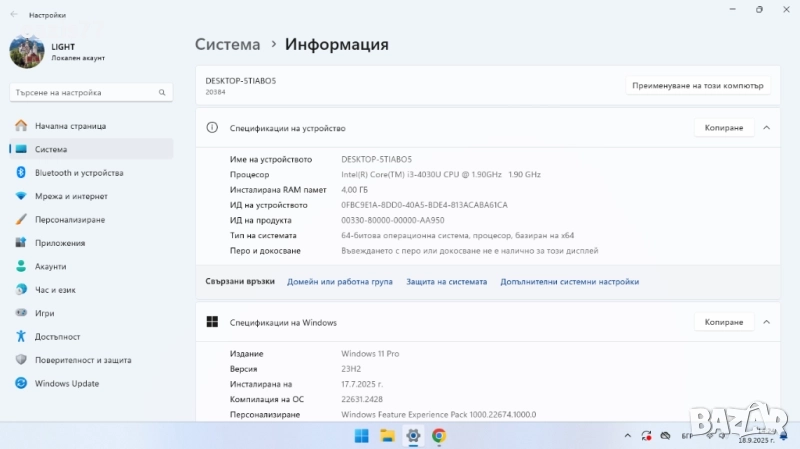Viewport: 800px width, 449px height.
Task: Go to the Home page menu item
Action: point(70,126)
